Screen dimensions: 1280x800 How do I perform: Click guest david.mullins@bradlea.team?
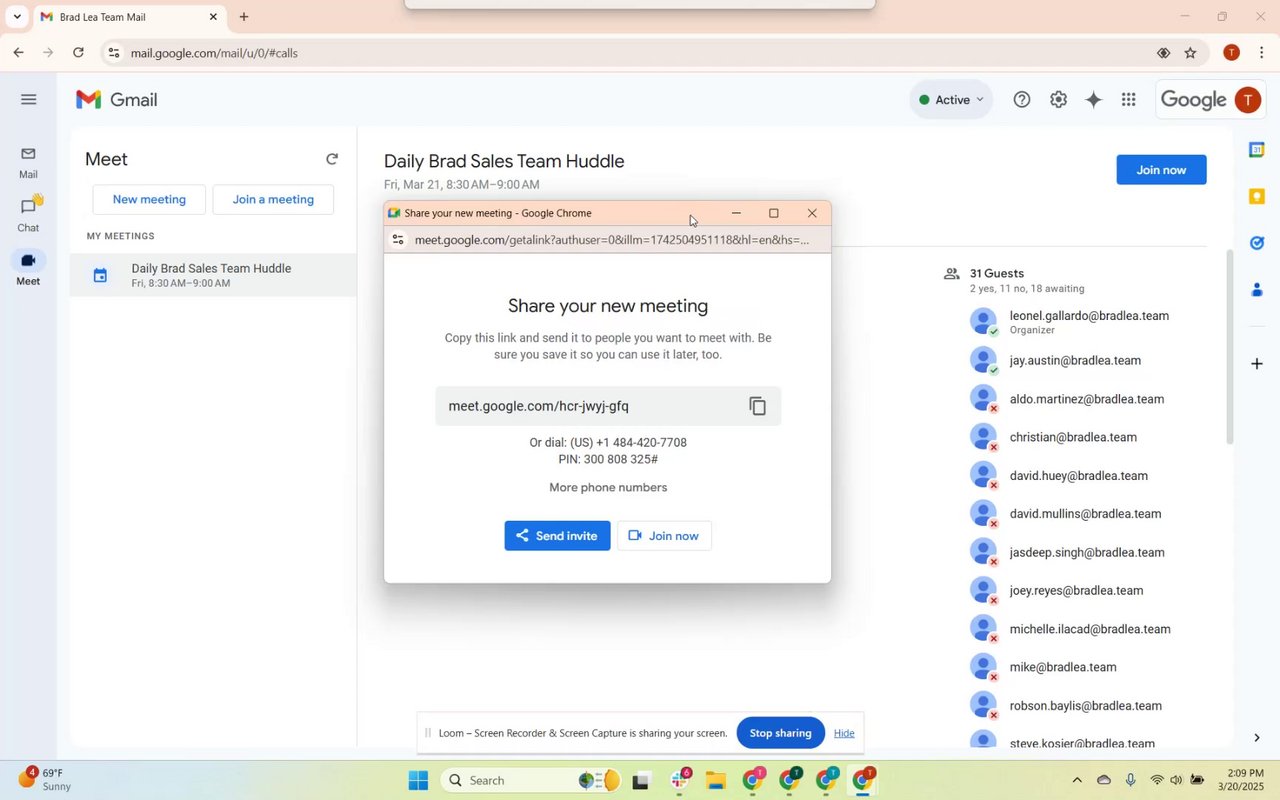1085,514
